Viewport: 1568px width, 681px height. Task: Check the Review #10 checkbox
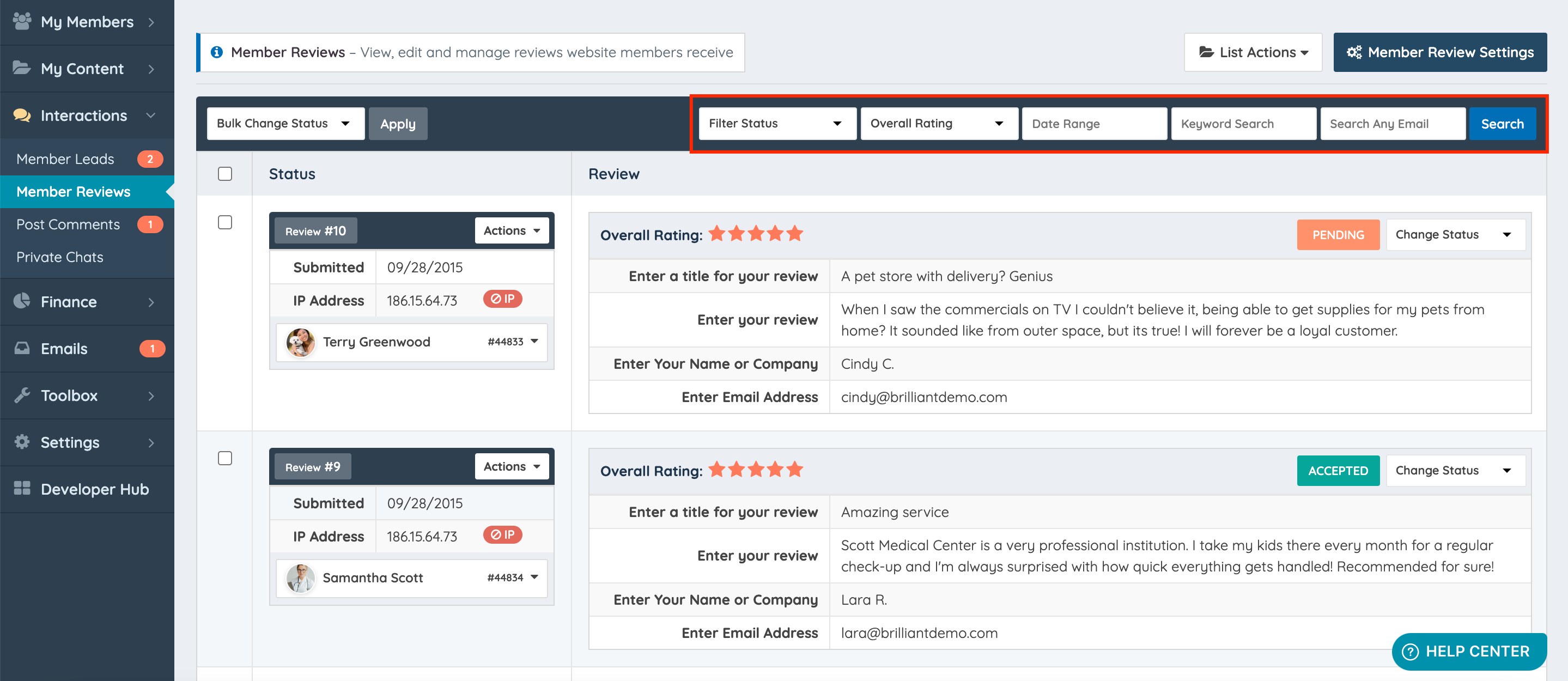pos(224,223)
